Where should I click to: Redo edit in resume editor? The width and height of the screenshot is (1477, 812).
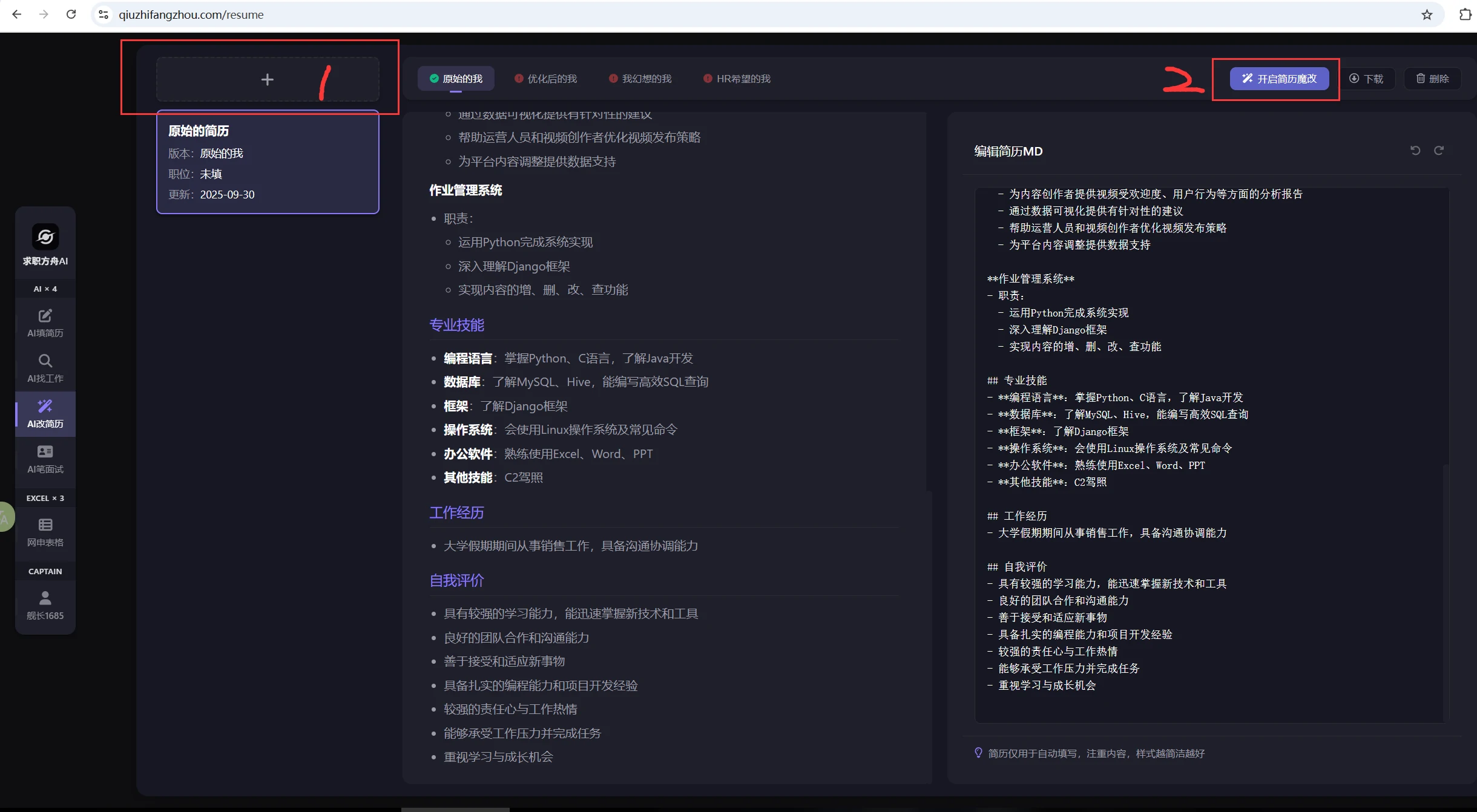click(x=1439, y=151)
